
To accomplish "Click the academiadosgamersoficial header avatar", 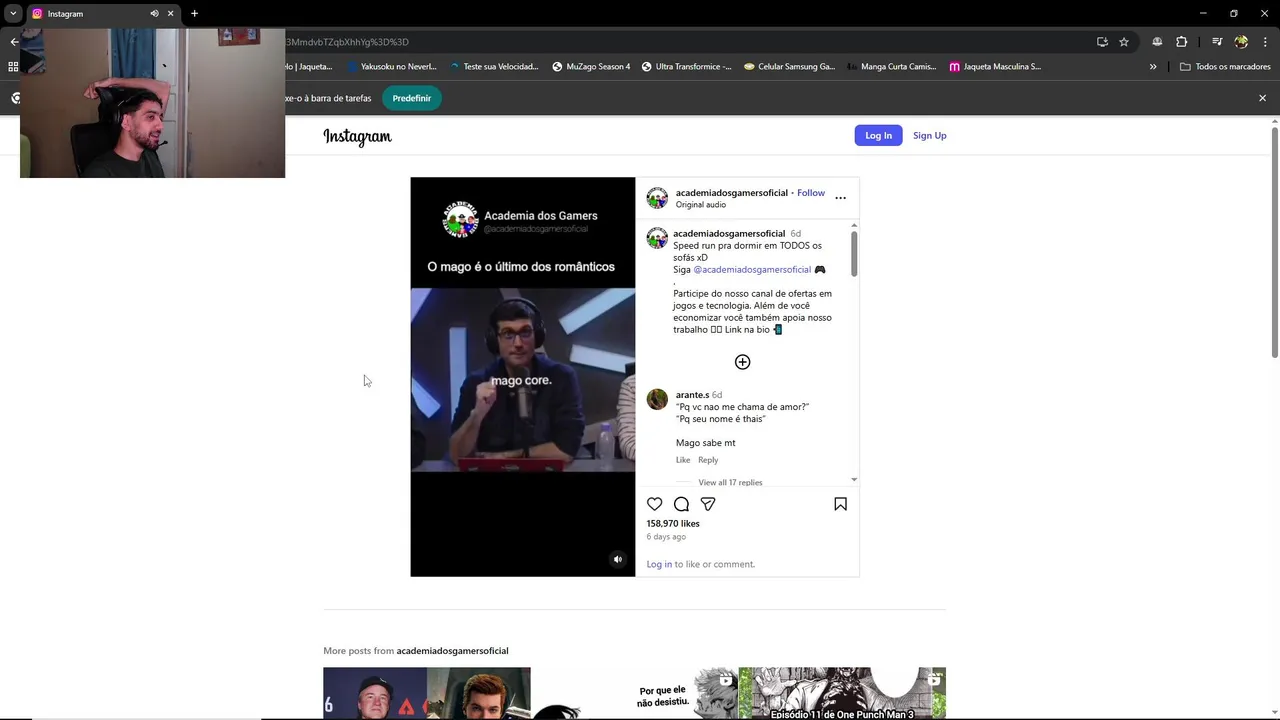I will 657,198.
